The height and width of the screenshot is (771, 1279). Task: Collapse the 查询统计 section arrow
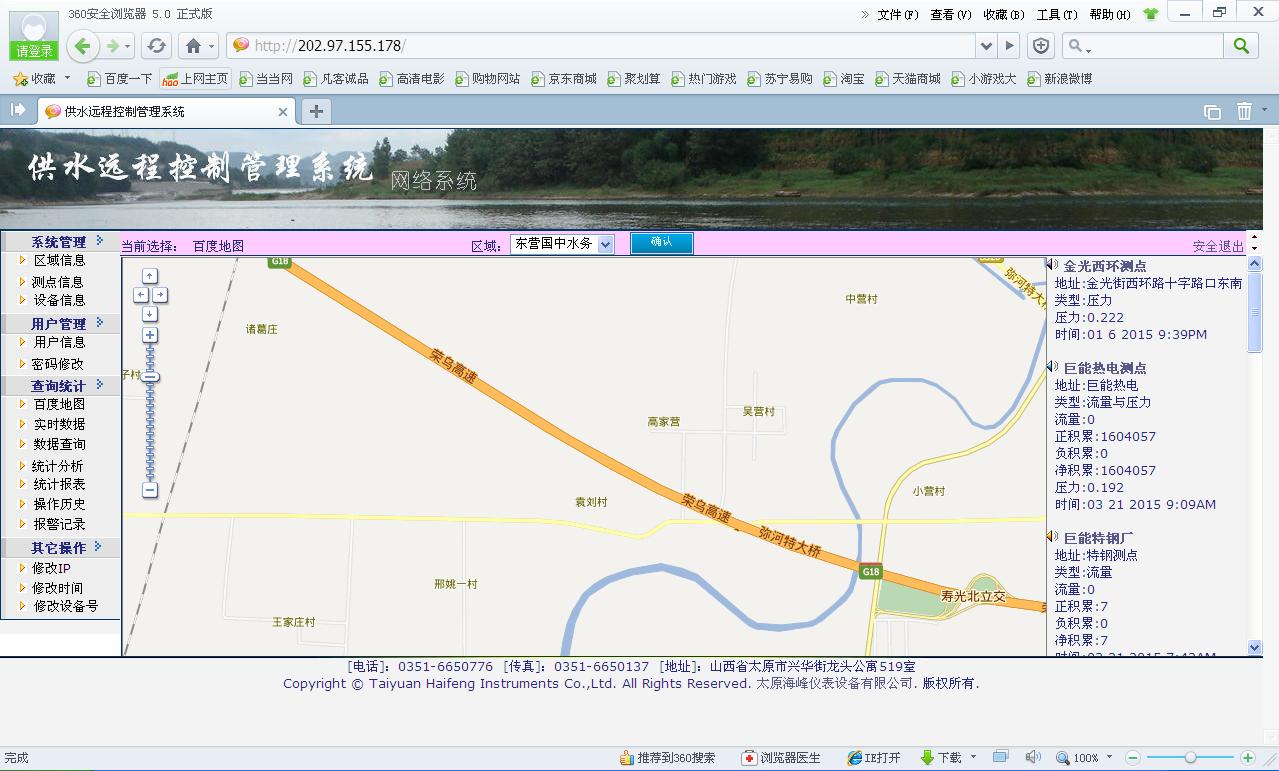coord(99,385)
